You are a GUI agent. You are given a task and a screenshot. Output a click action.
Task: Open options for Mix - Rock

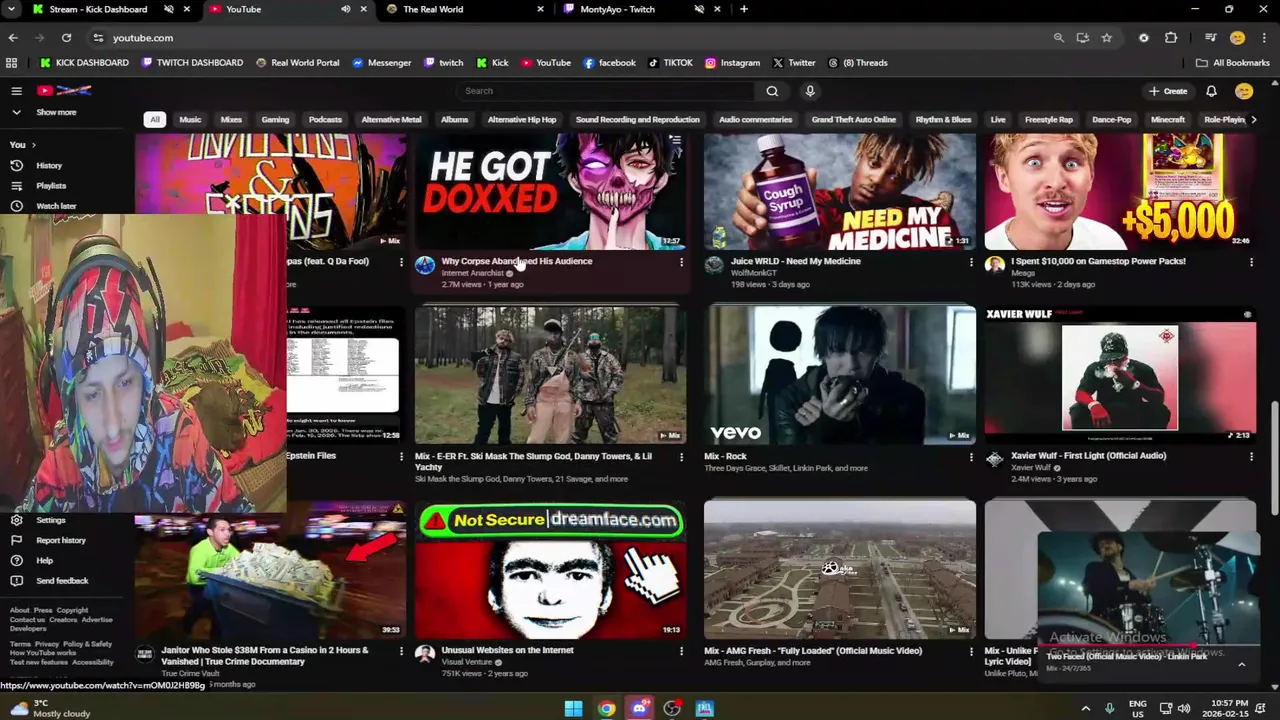[x=970, y=457]
